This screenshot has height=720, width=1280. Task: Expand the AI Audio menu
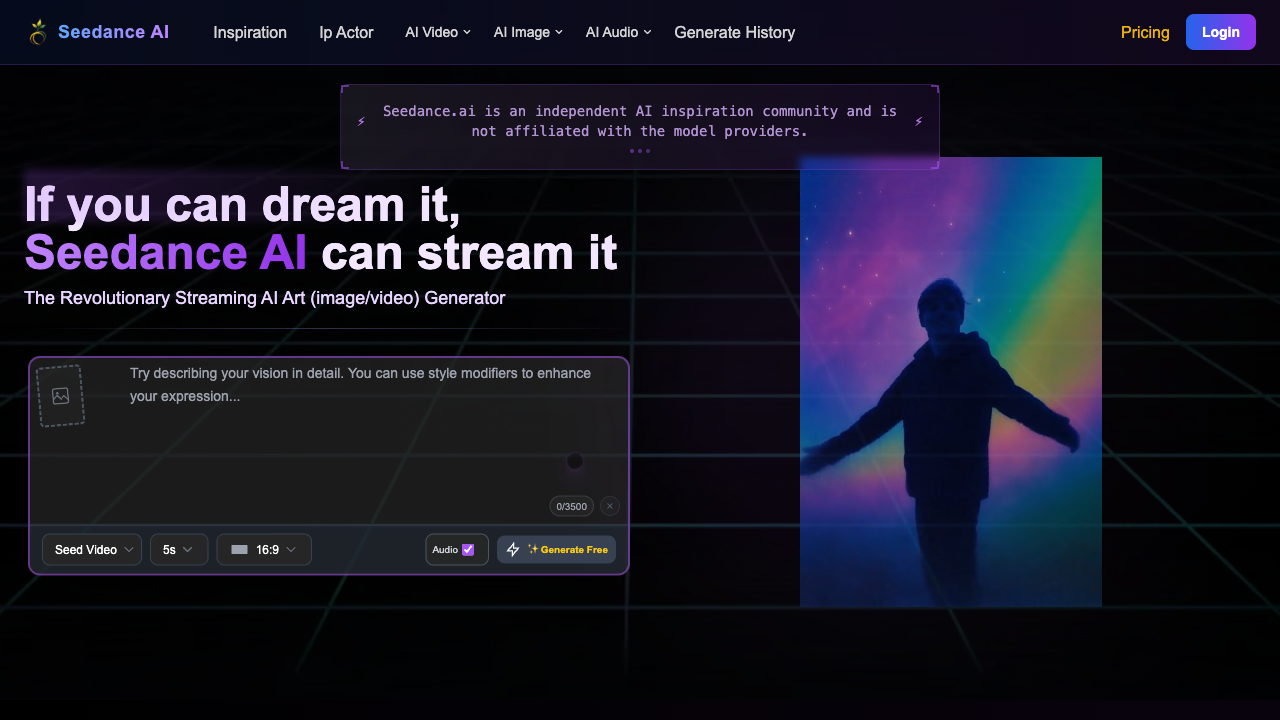618,32
